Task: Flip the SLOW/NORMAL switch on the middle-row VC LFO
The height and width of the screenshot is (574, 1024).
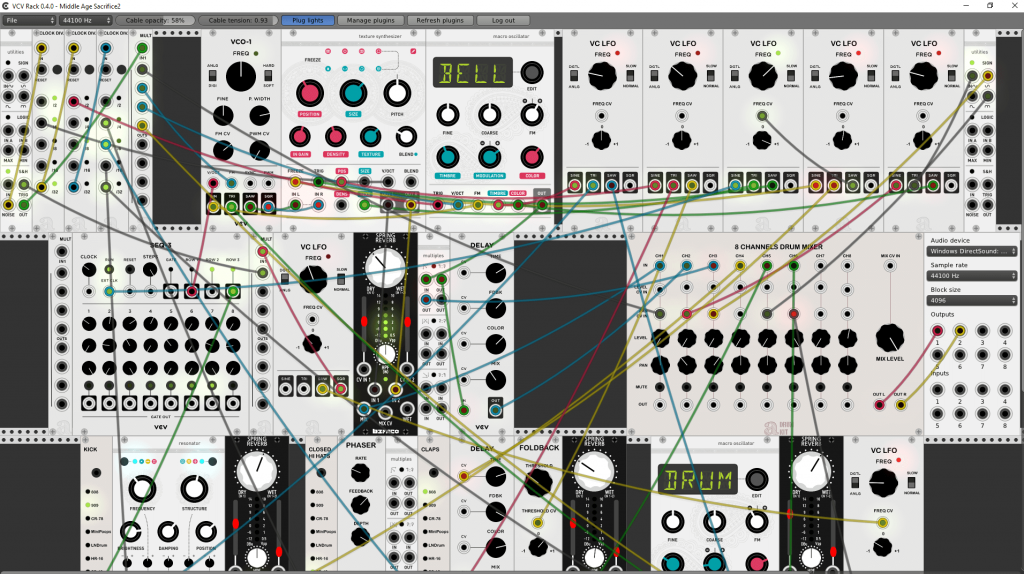Action: (340, 279)
